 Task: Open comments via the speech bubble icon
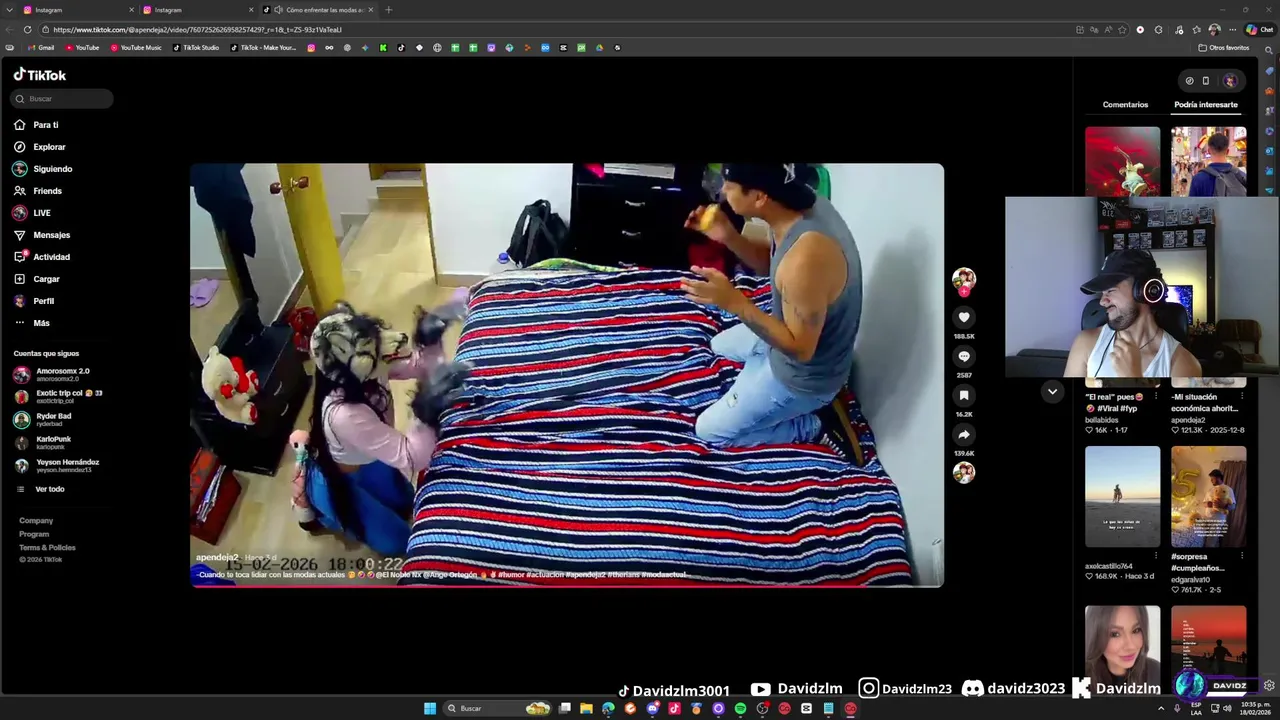coord(964,357)
